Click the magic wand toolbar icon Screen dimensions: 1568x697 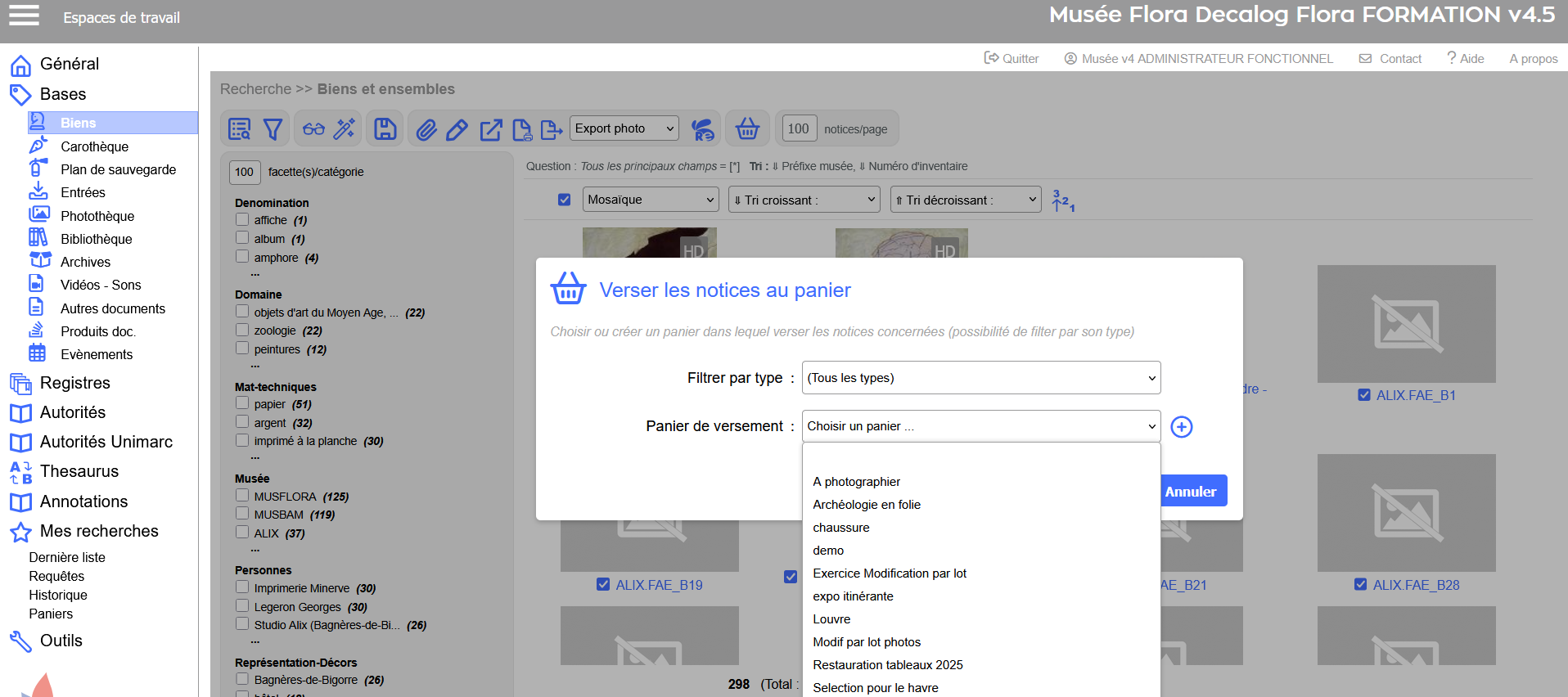(345, 129)
